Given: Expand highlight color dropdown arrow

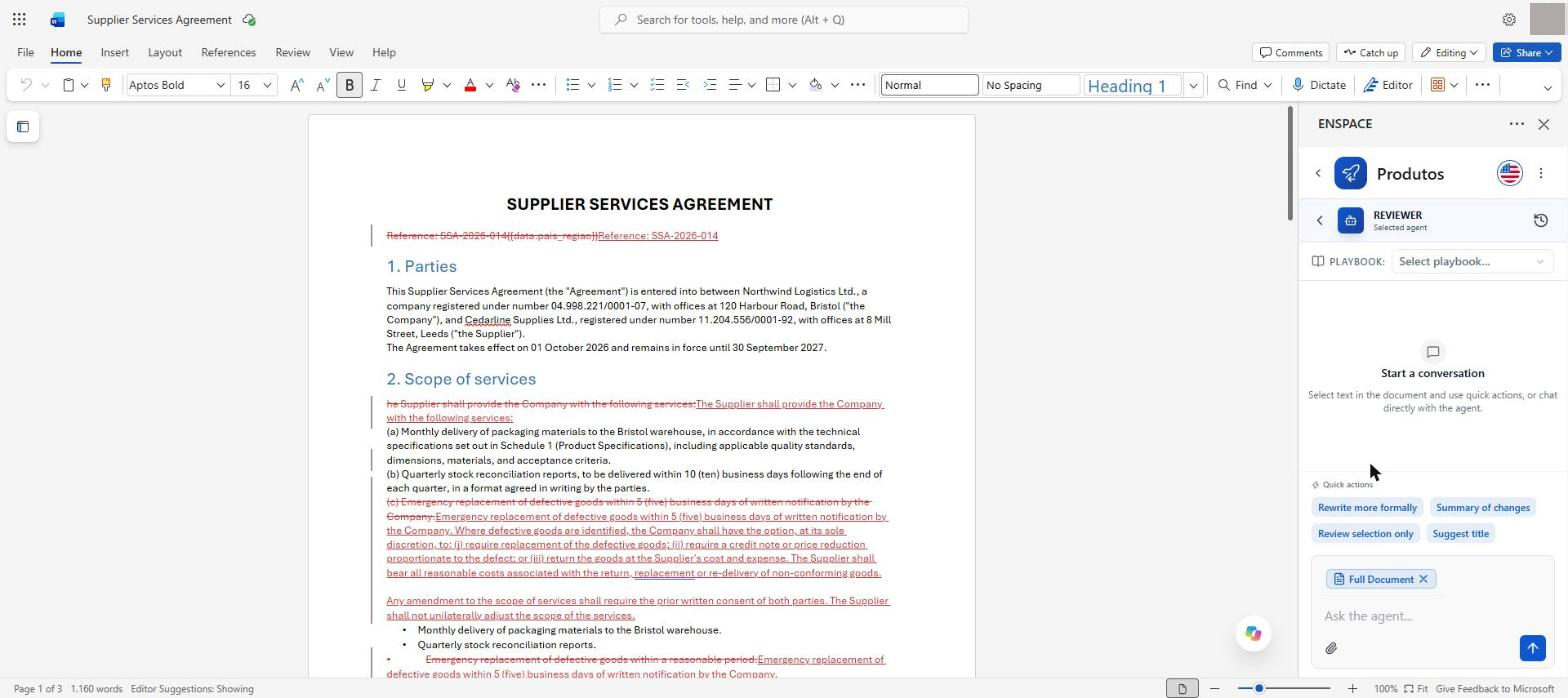Looking at the screenshot, I should click(x=446, y=85).
